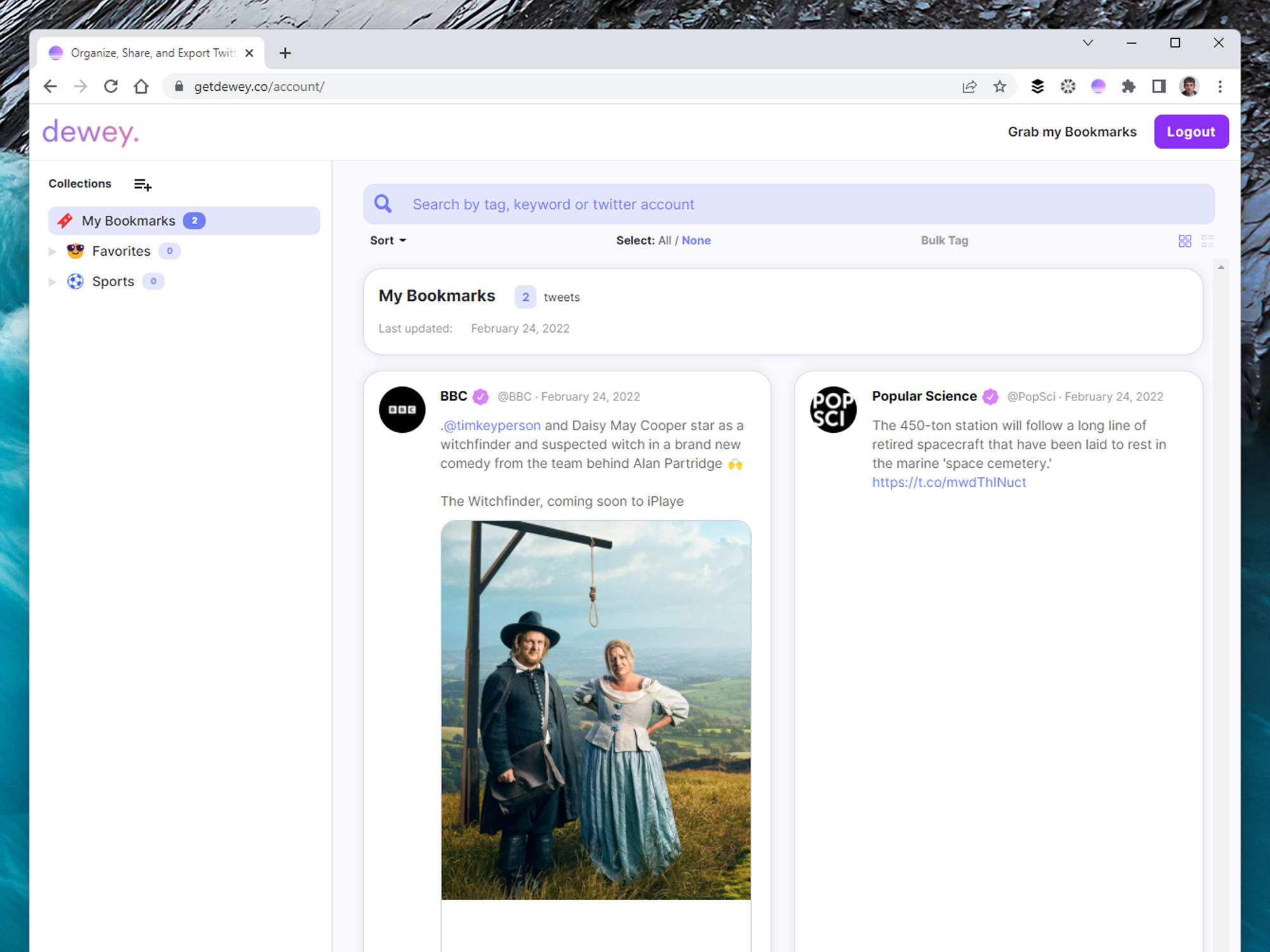Viewport: 1270px width, 952px height.
Task: Click the dewey logo
Action: point(90,132)
